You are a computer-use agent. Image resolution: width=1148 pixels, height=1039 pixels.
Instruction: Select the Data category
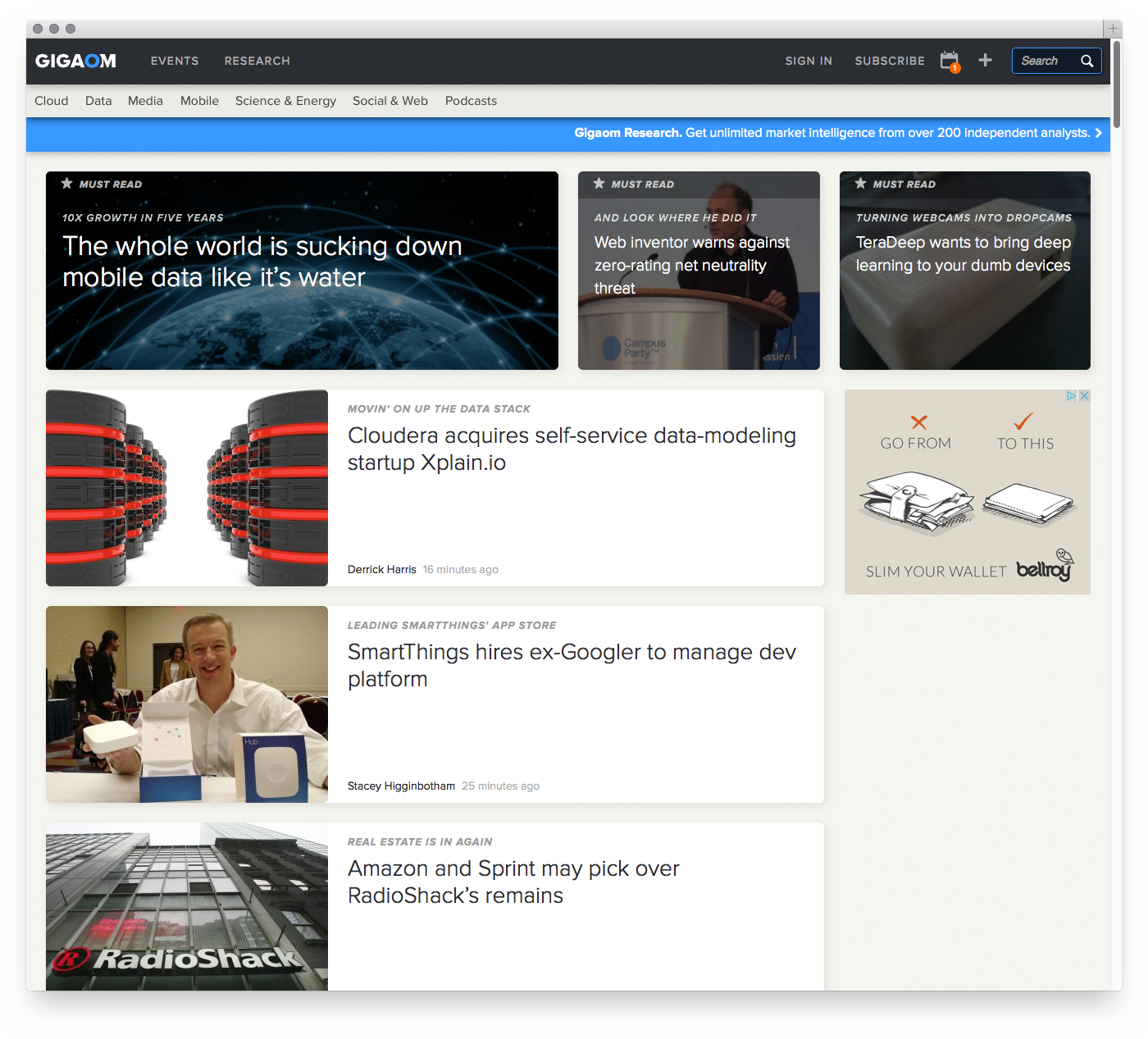[98, 101]
